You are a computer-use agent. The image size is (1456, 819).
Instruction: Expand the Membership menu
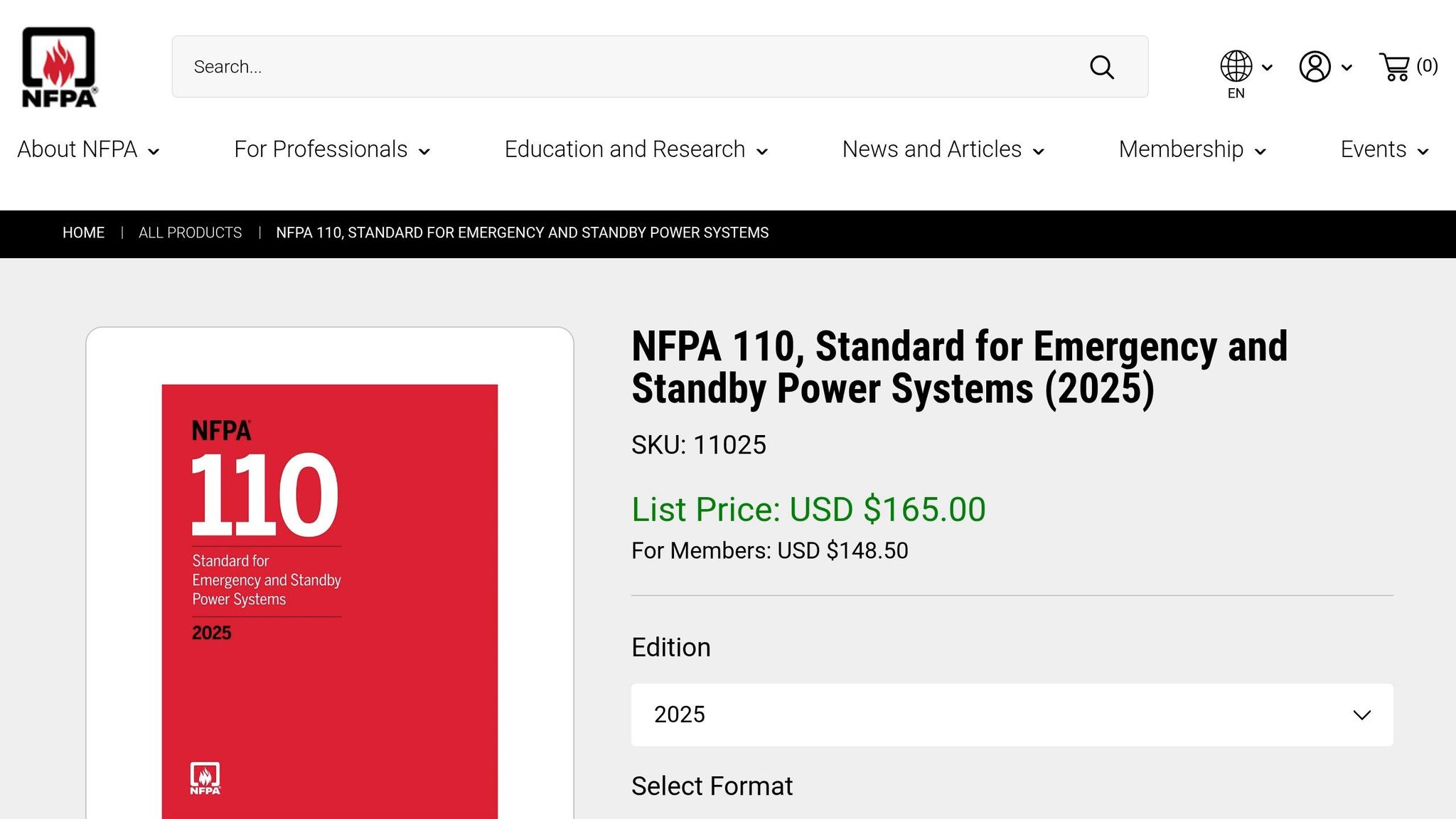click(x=1192, y=150)
